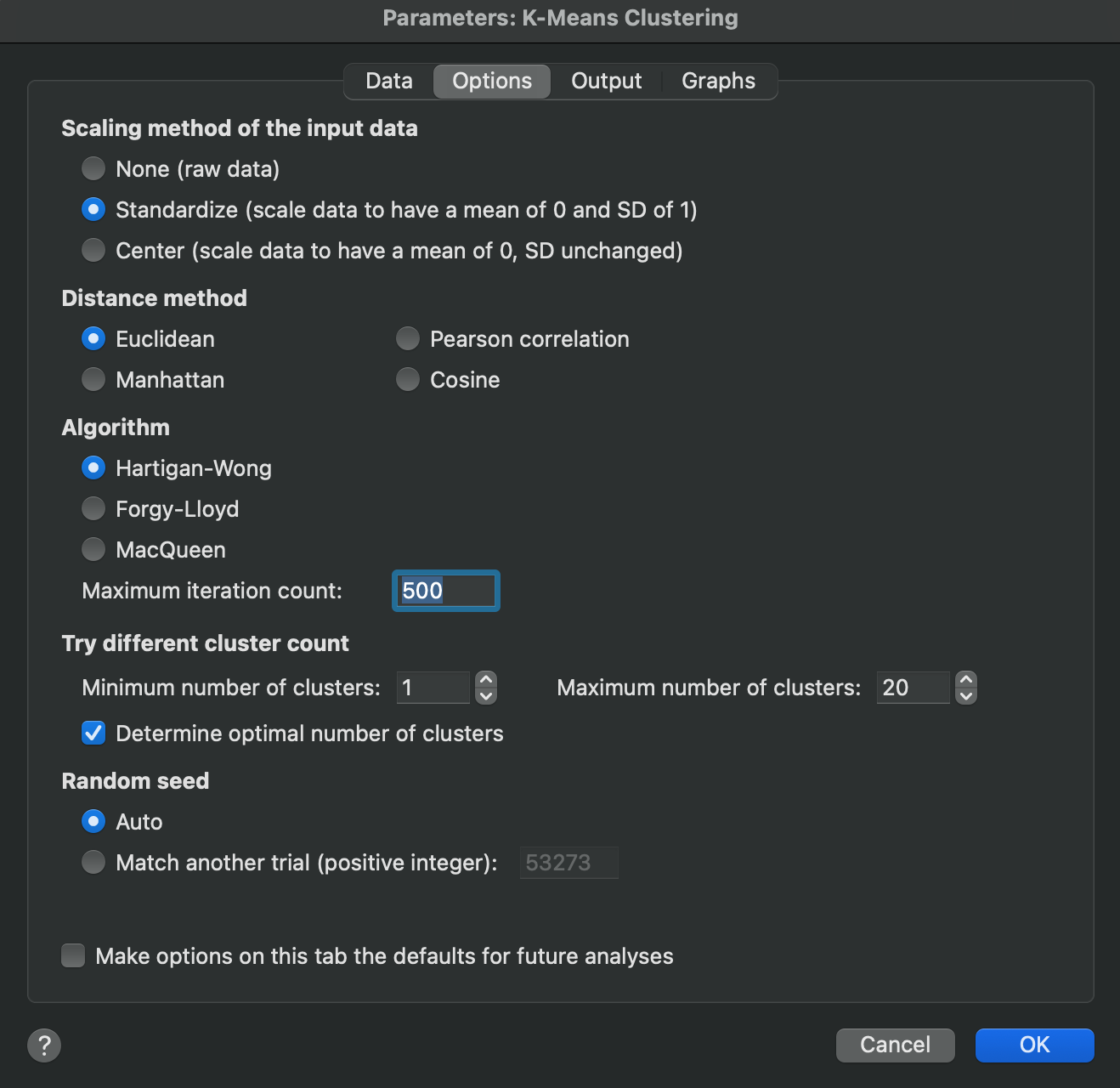This screenshot has height=1088, width=1120.
Task: Decrease minimum number of clusters stepper
Action: coord(486,696)
